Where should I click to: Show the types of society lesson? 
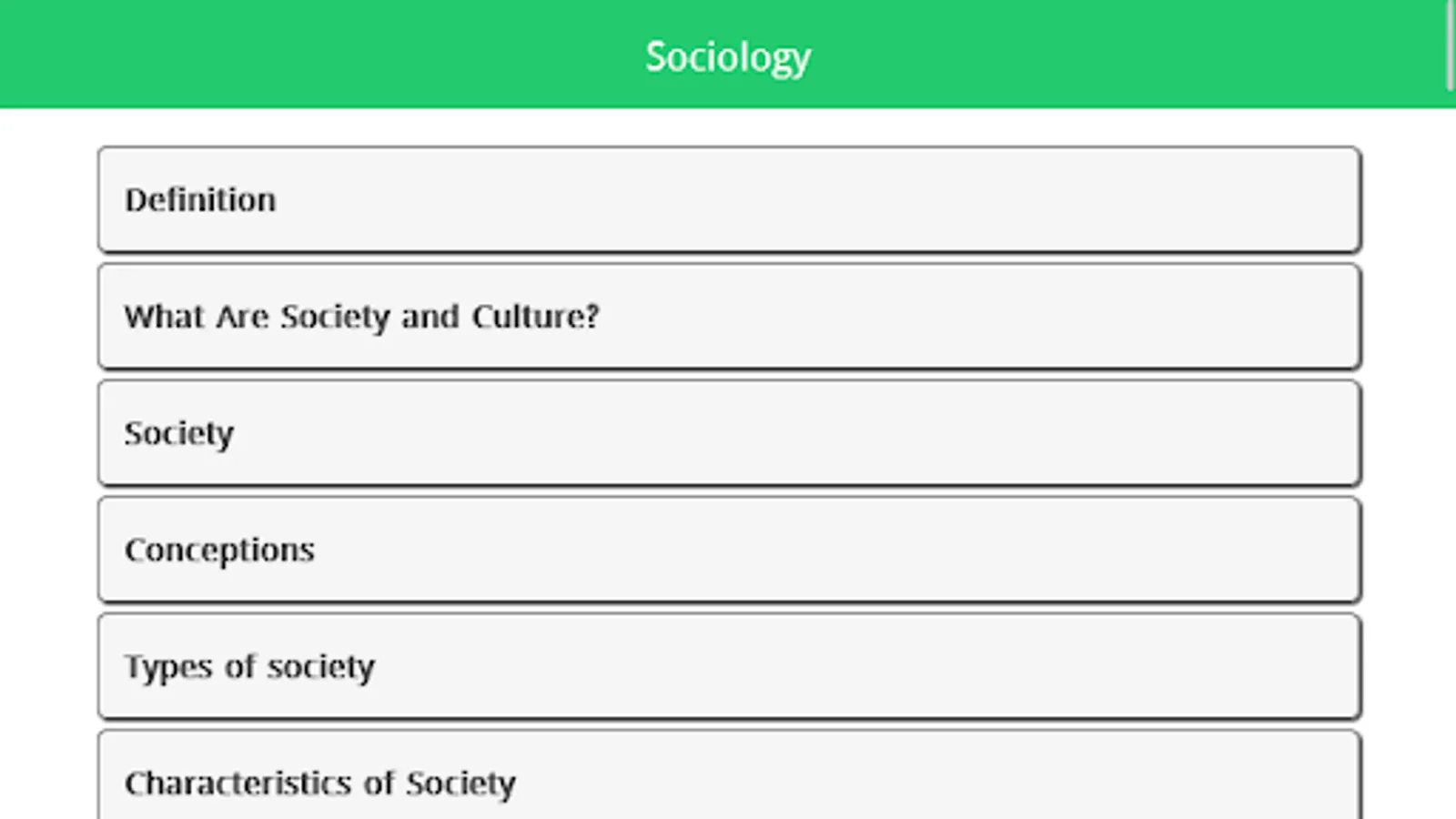pyautogui.click(x=729, y=665)
